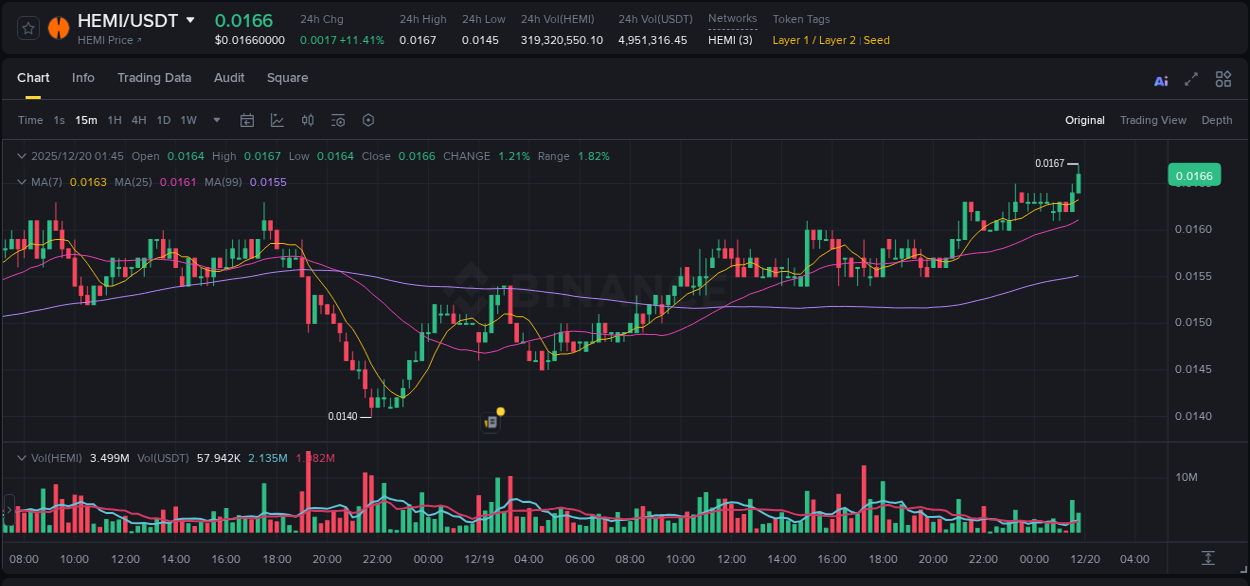Open the order display settings icon

337,120
